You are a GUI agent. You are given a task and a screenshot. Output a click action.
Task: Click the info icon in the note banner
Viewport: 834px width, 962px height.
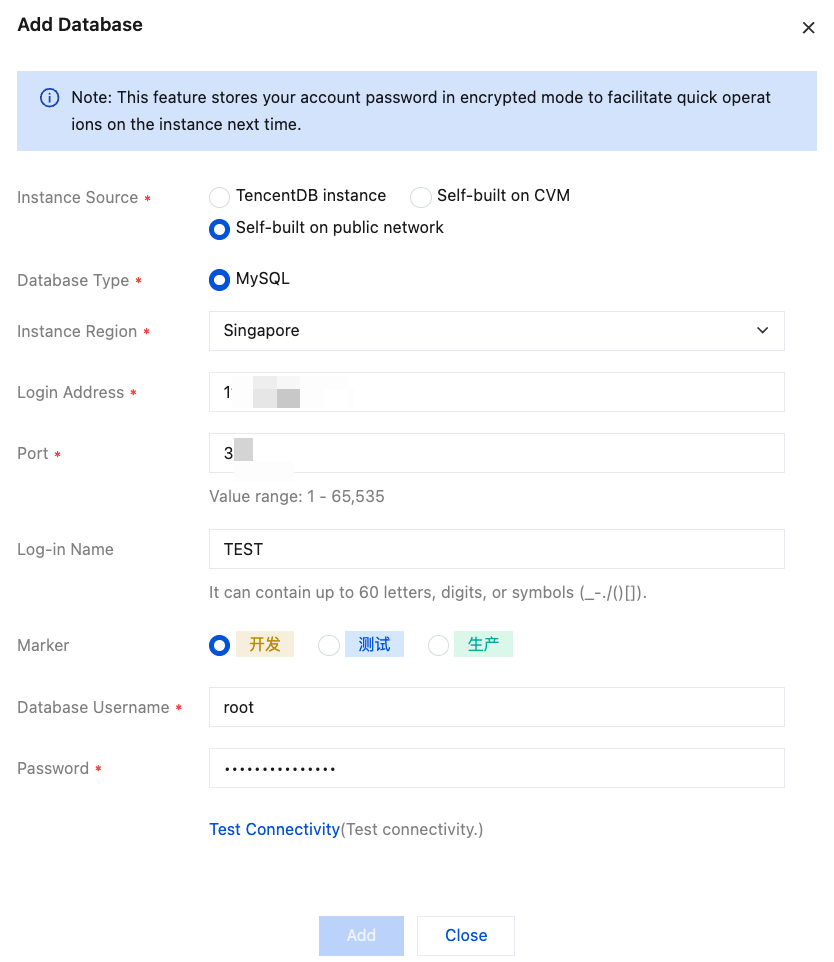(x=49, y=98)
